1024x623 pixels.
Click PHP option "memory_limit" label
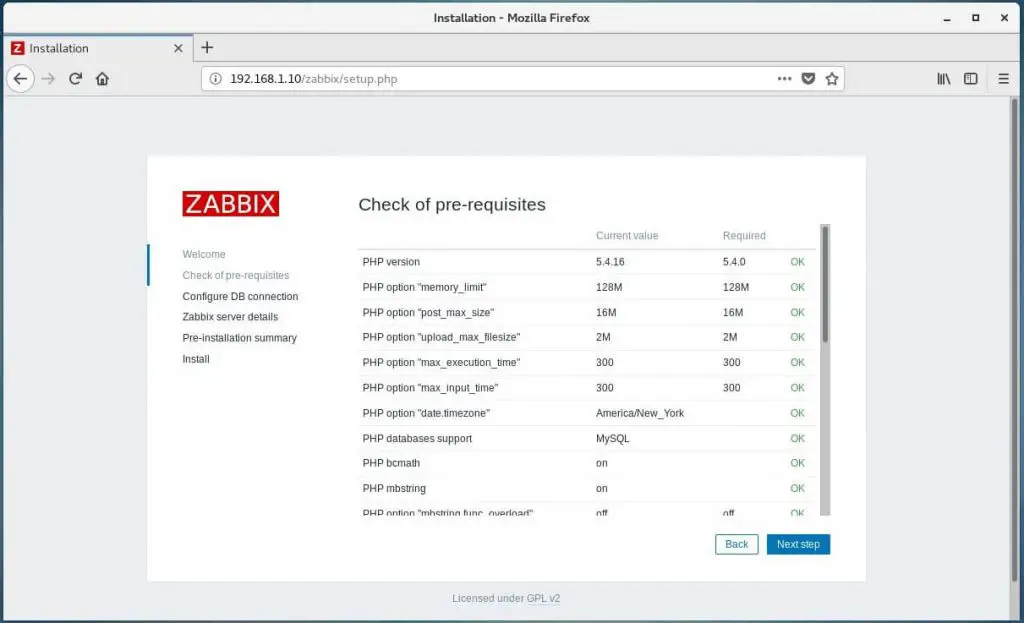[424, 287]
